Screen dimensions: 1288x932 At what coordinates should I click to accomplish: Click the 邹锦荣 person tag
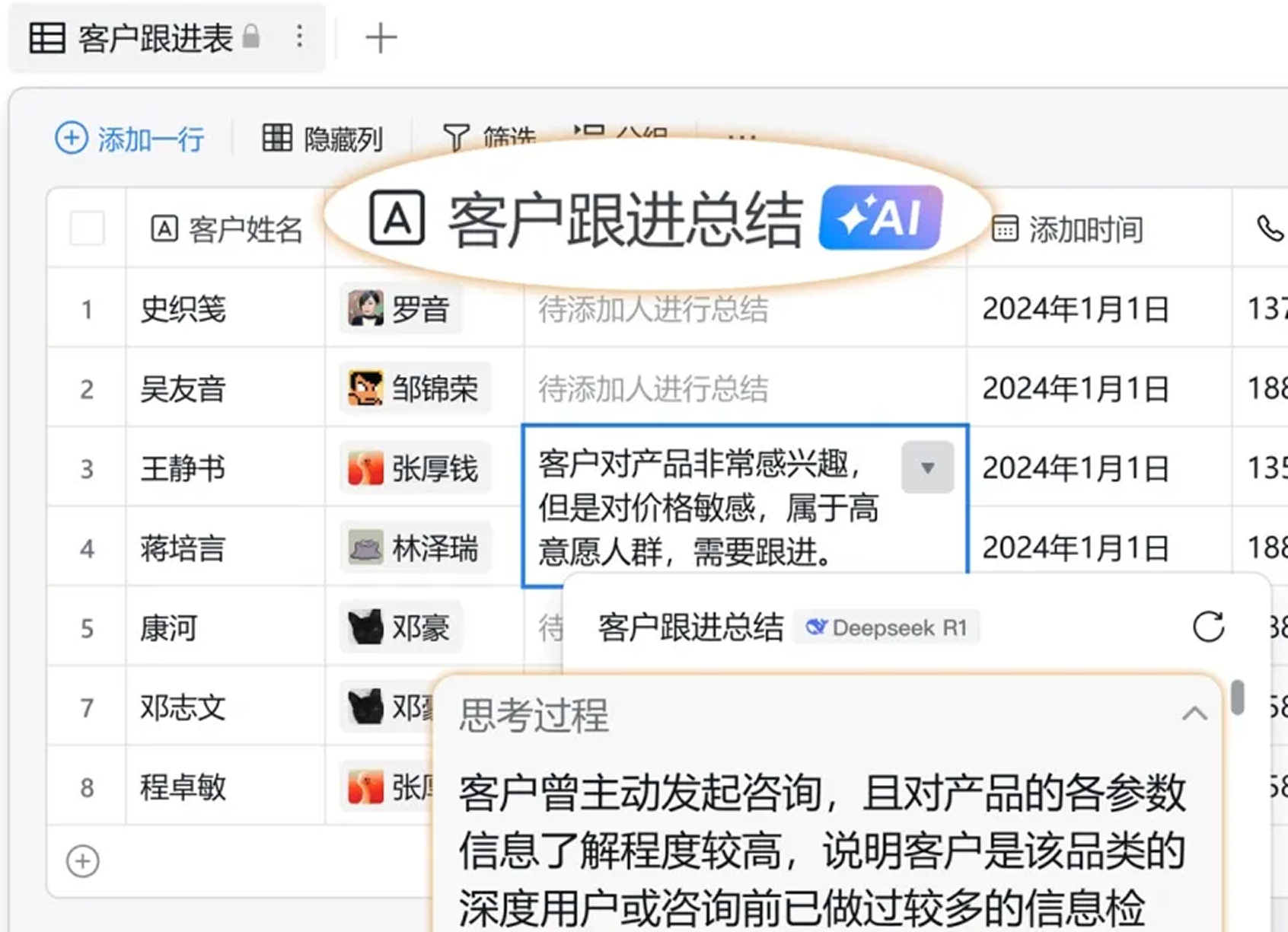point(415,388)
